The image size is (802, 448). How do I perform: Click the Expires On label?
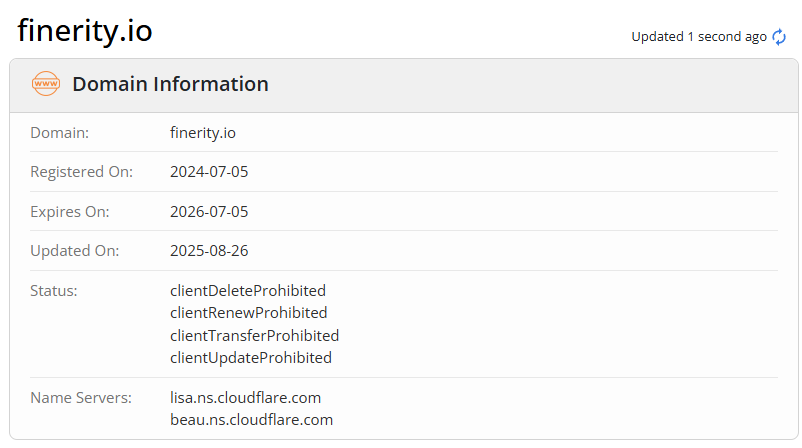tap(70, 212)
